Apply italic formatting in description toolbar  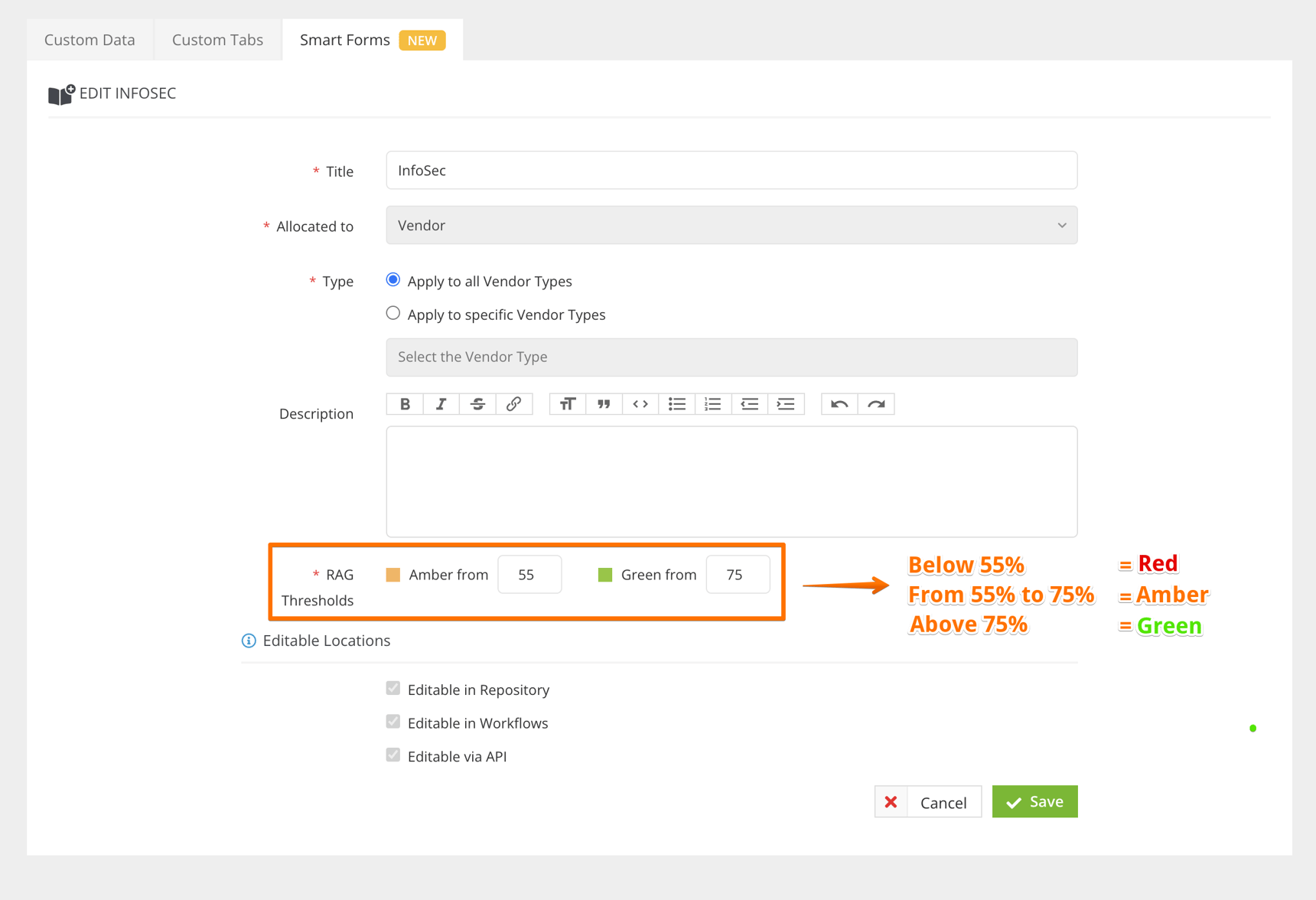tap(441, 404)
